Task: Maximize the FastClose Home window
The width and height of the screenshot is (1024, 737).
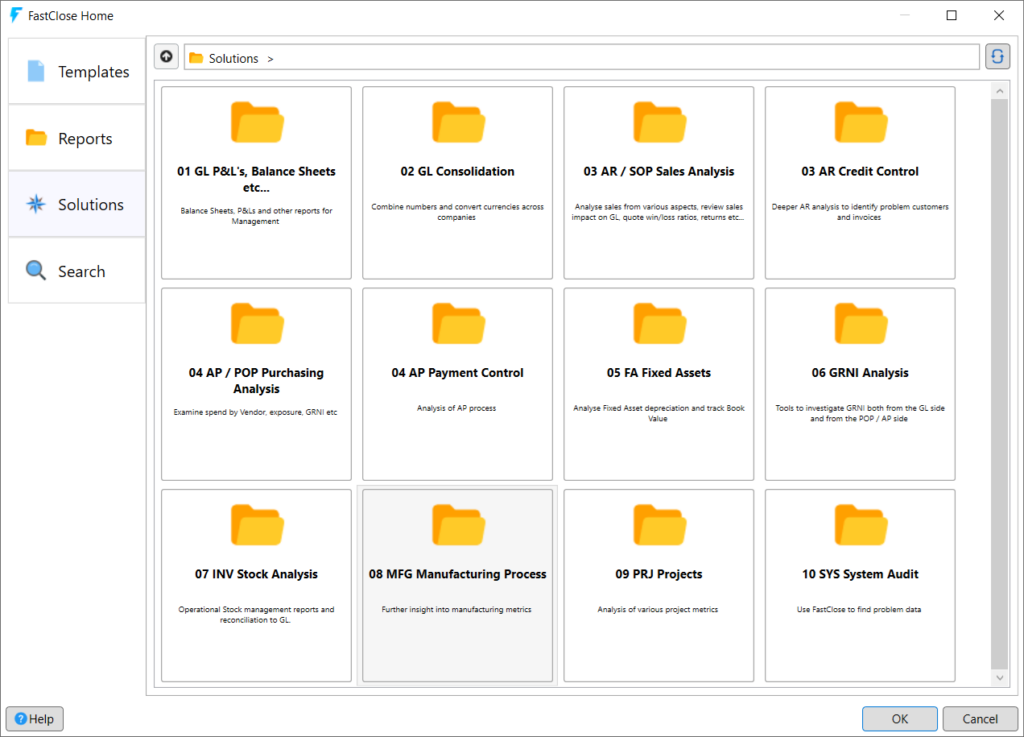Action: pyautogui.click(x=952, y=15)
